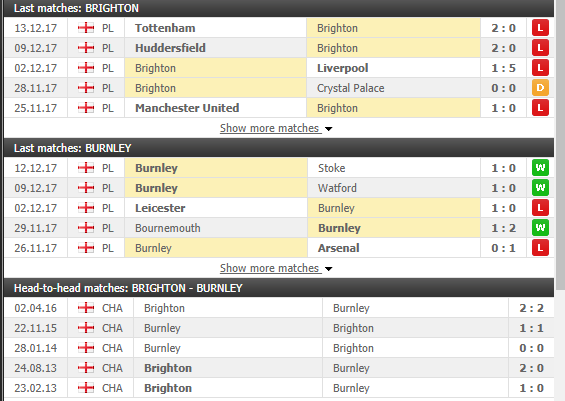Expand Show more matches under Burnley section
The image size is (565, 401).
(x=269, y=268)
